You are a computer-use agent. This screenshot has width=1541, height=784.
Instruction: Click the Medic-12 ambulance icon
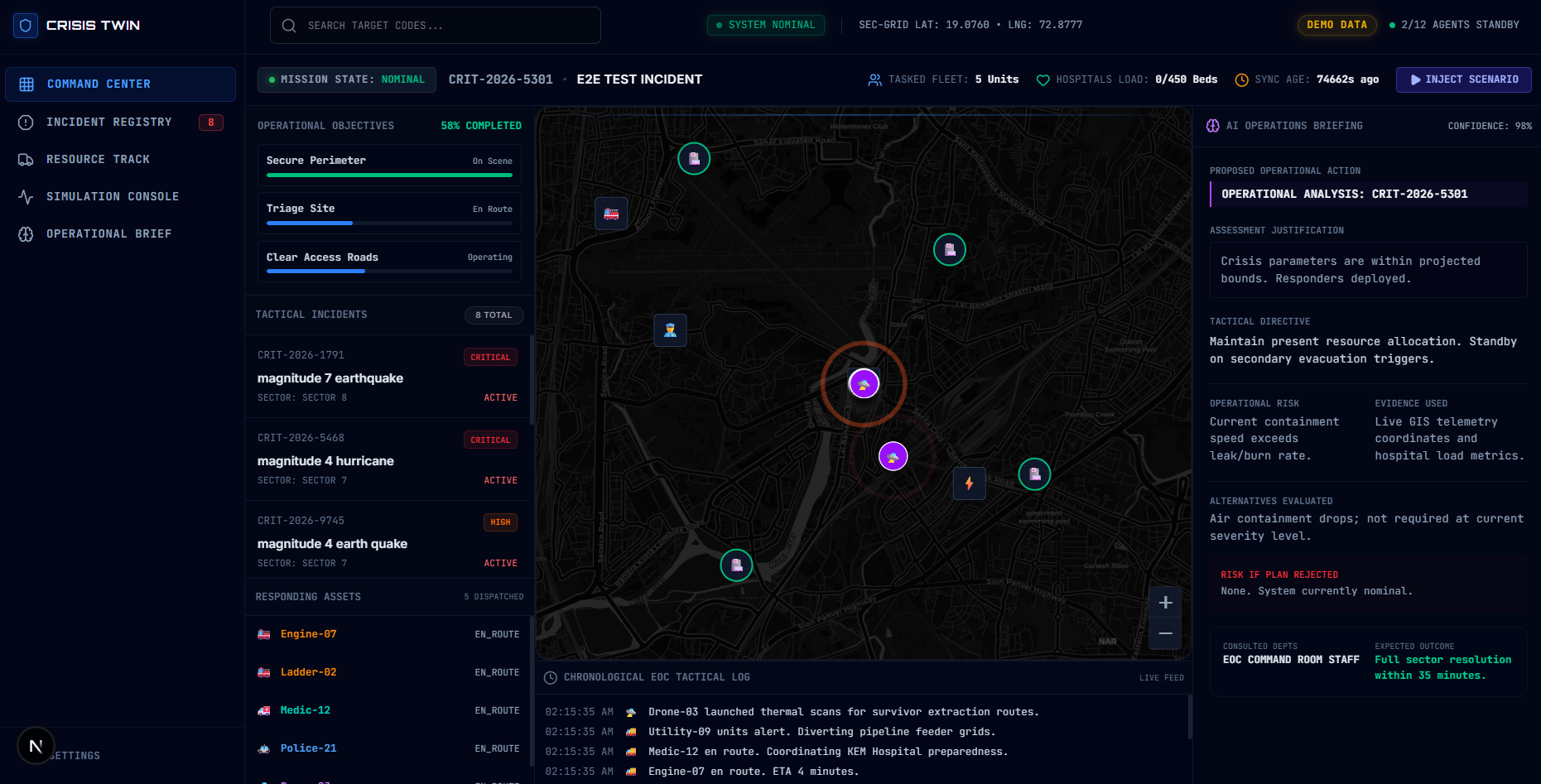264,711
